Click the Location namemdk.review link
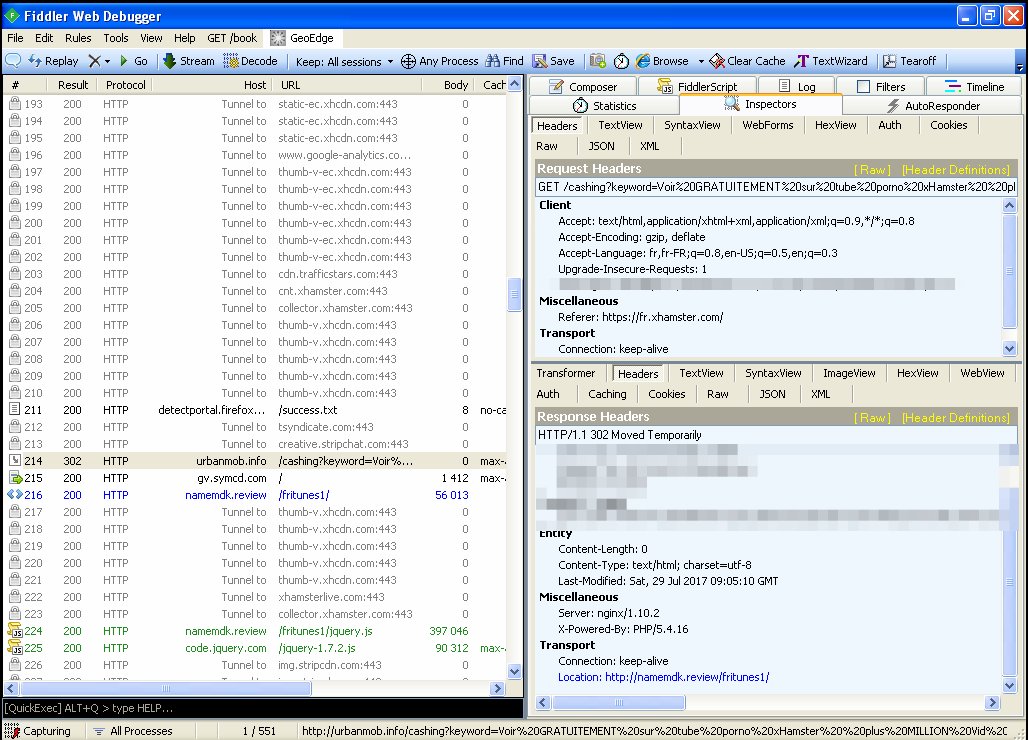 pyautogui.click(x=663, y=677)
